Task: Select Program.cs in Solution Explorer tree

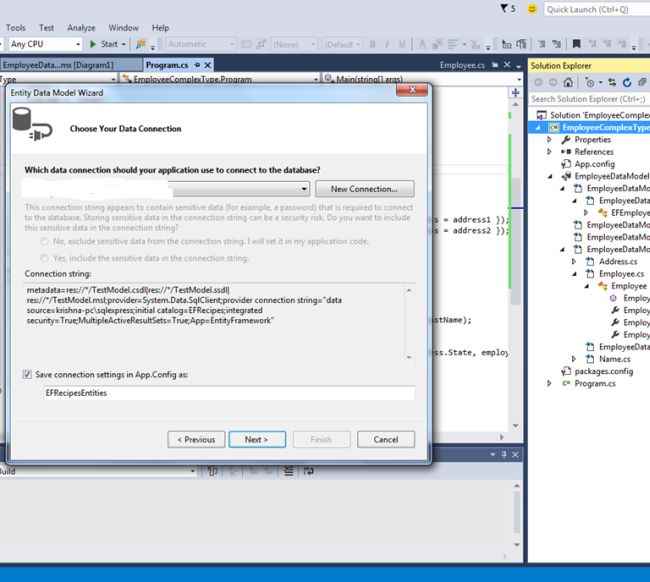Action: pyautogui.click(x=595, y=383)
